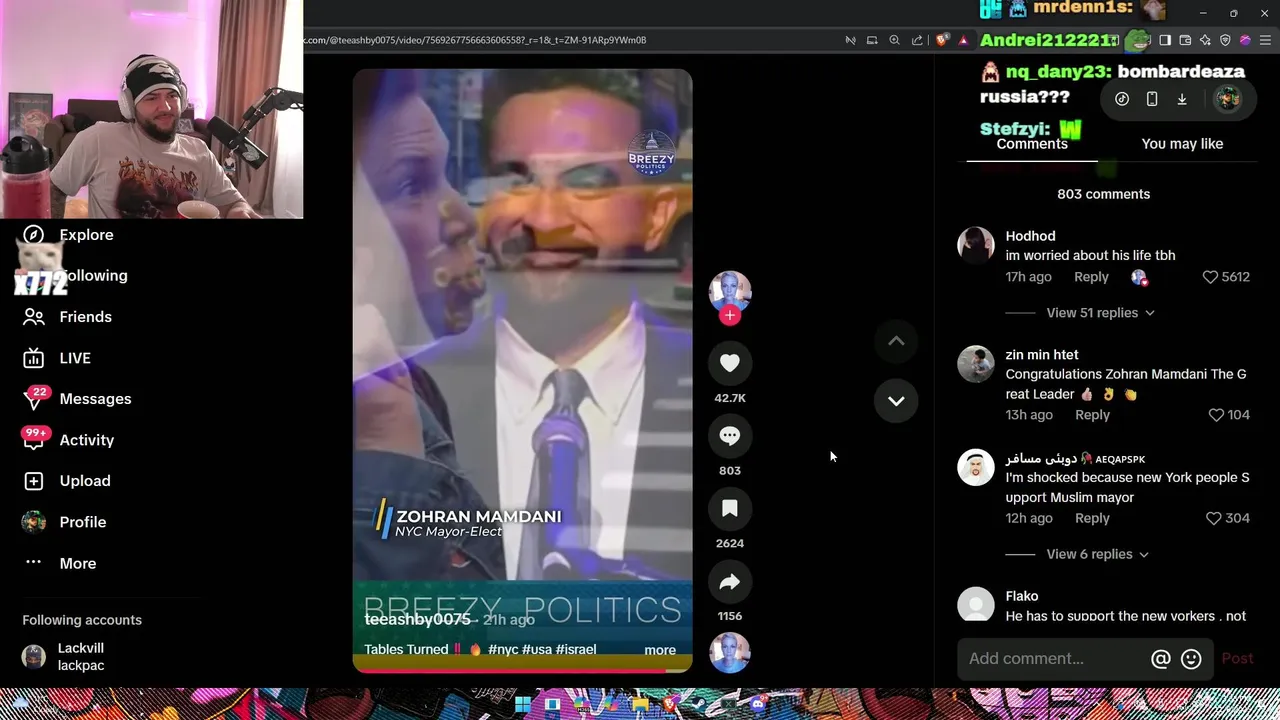Bookmark the video to favorites
The height and width of the screenshot is (720, 1280).
point(730,508)
